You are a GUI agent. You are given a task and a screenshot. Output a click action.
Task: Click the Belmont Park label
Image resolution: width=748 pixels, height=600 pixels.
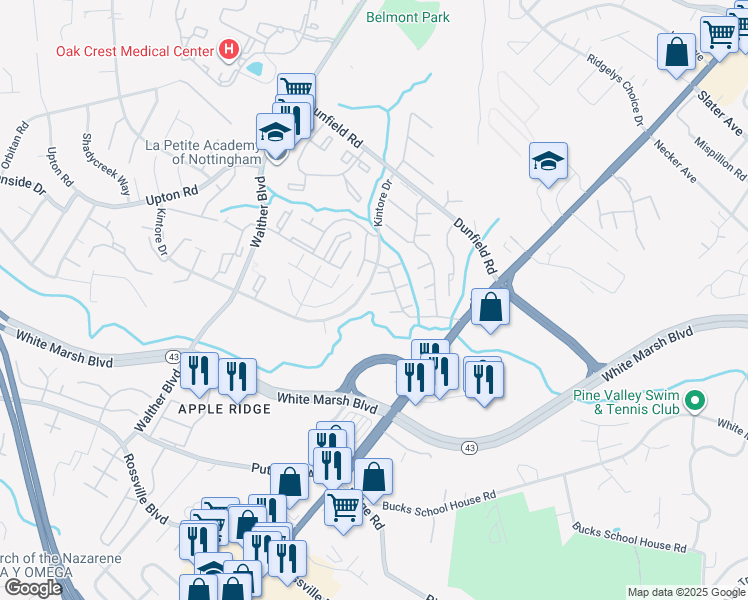(408, 17)
